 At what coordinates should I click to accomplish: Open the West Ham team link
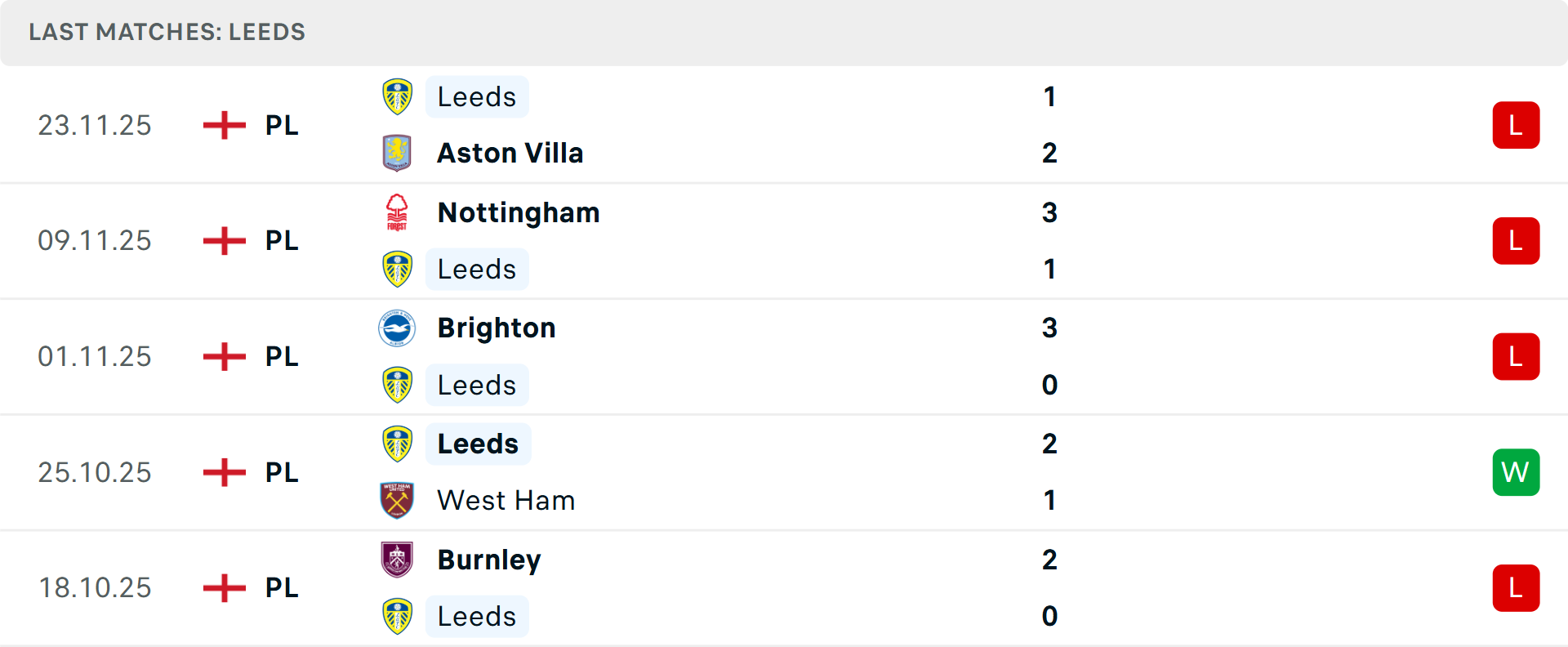click(506, 500)
